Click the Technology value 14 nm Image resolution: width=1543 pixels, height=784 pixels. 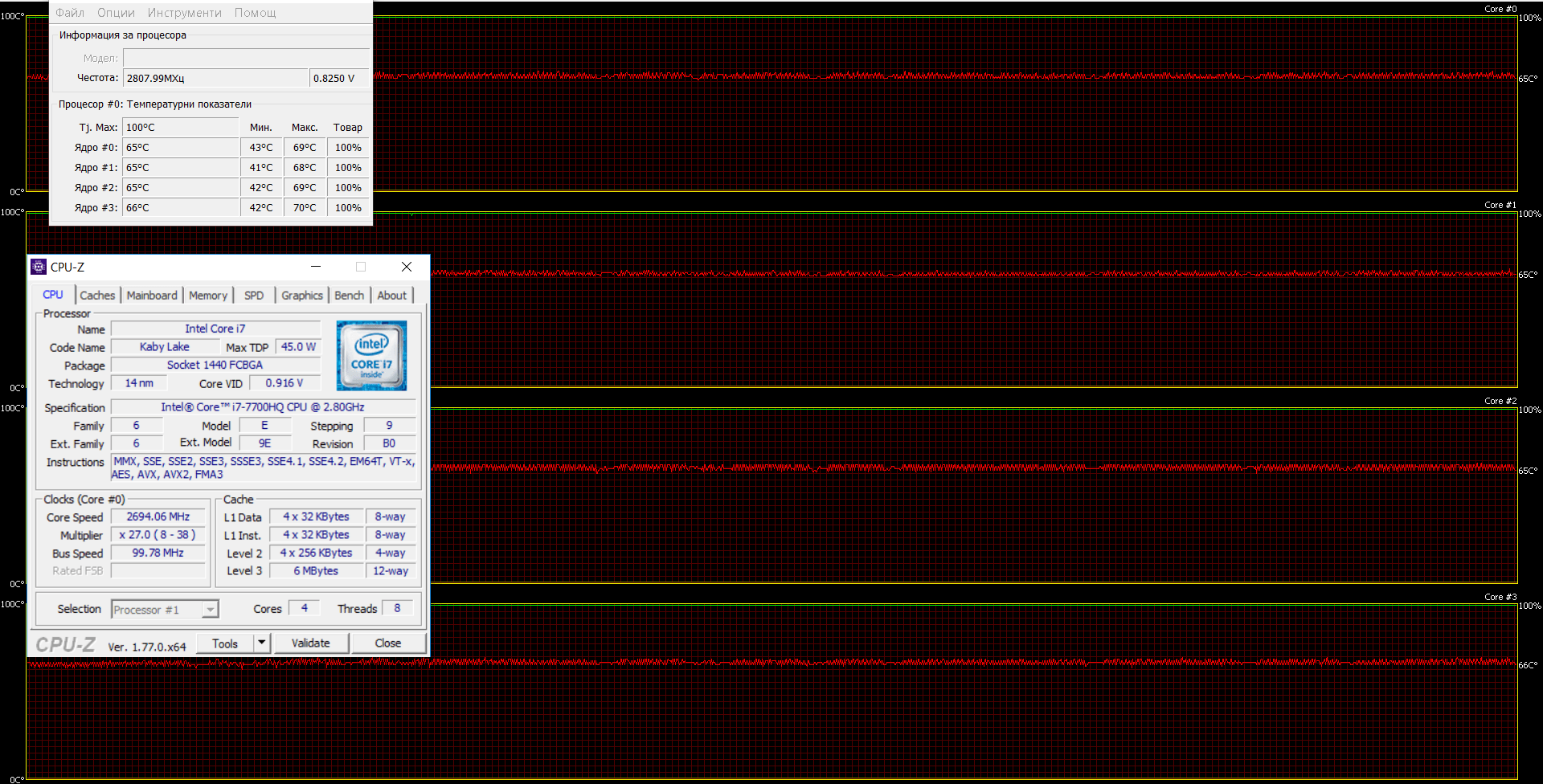tap(139, 383)
